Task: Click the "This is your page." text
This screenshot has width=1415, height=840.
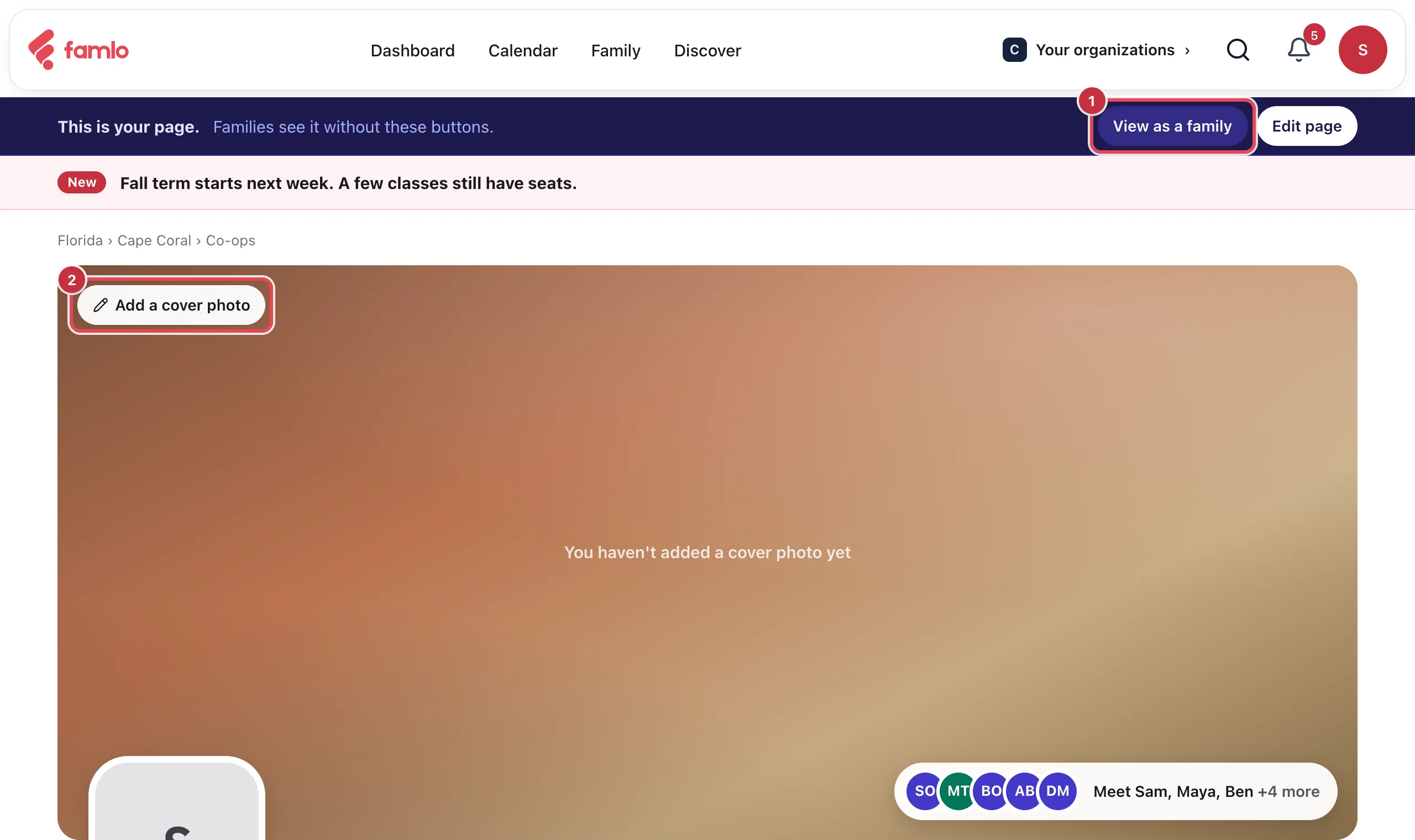Action: click(x=128, y=127)
